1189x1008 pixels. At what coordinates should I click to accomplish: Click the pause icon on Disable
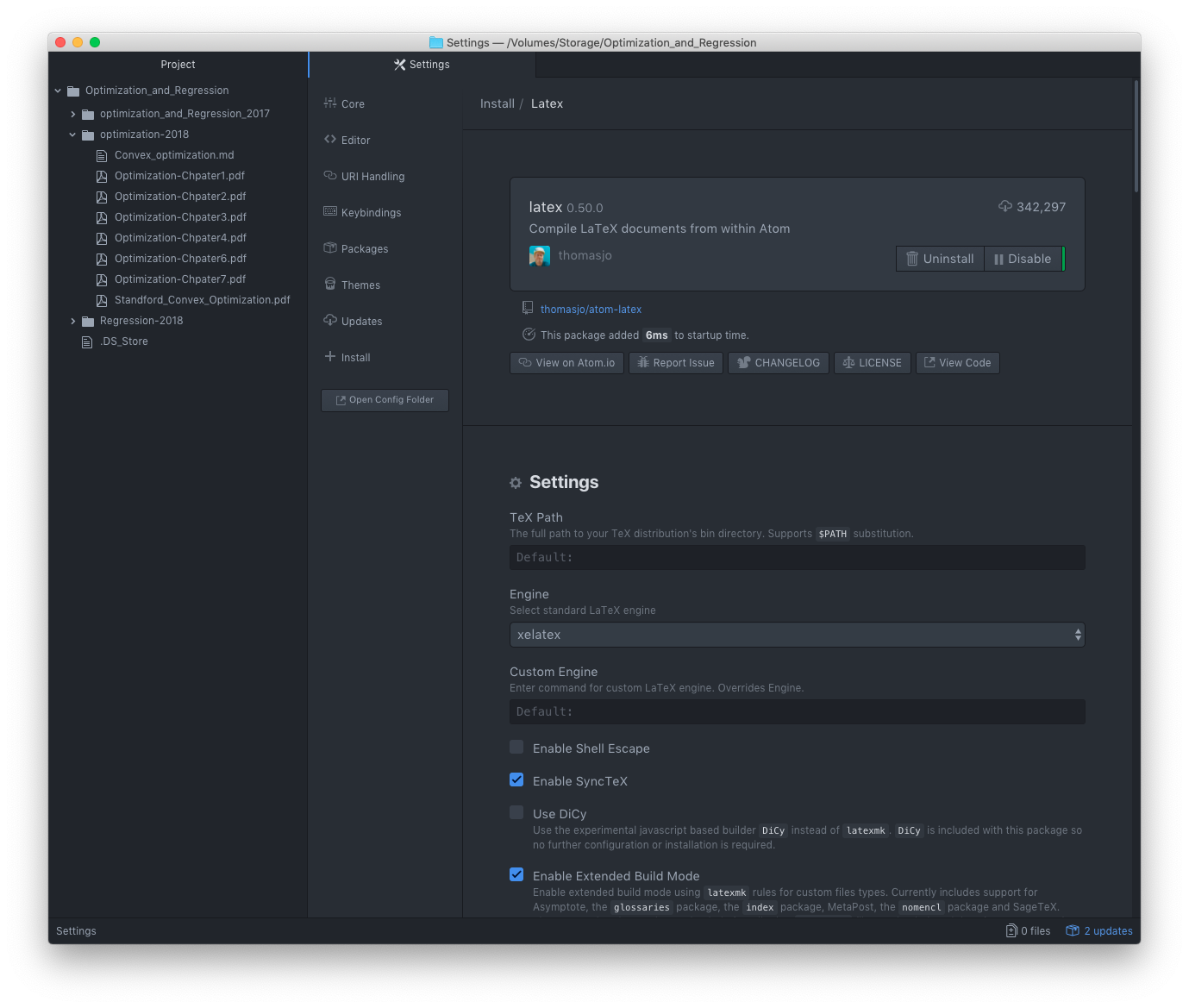pyautogui.click(x=998, y=259)
